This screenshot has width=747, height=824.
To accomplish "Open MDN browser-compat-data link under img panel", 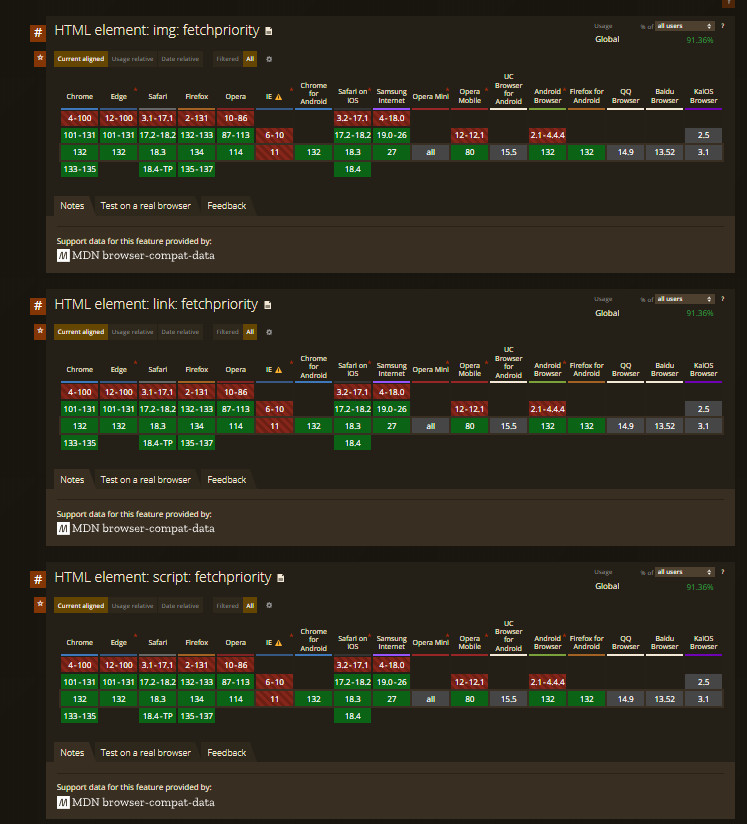I will [x=143, y=255].
